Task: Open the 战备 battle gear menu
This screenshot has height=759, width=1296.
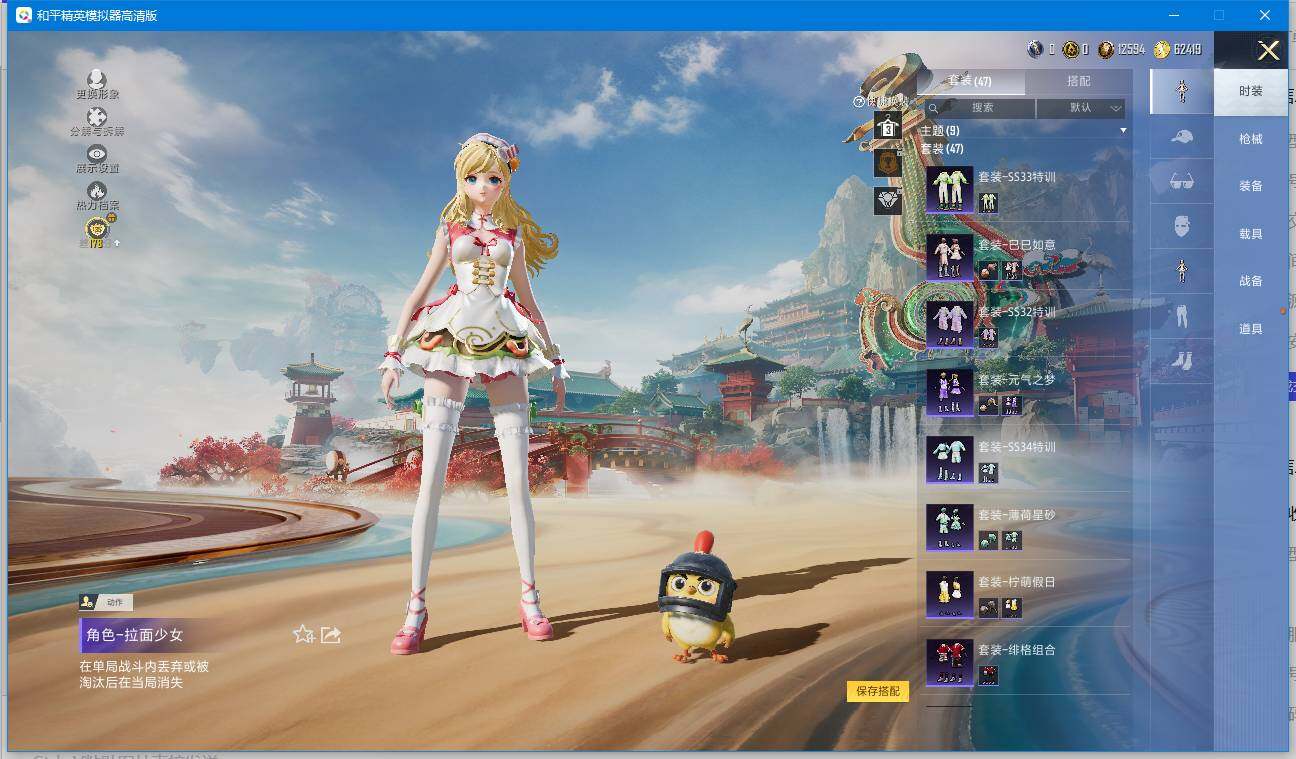Action: pos(1251,281)
